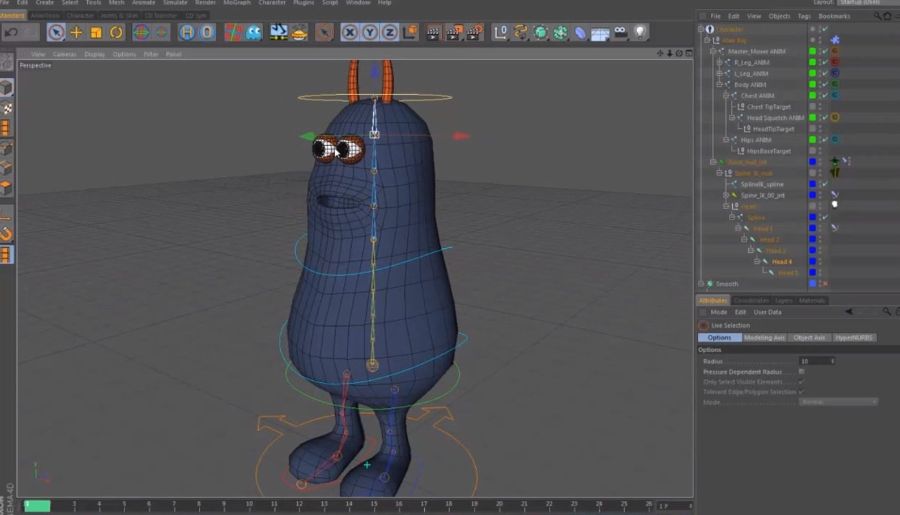Viewport: 900px width, 515px height.
Task: Open the green array modeling icon
Action: pos(560,32)
